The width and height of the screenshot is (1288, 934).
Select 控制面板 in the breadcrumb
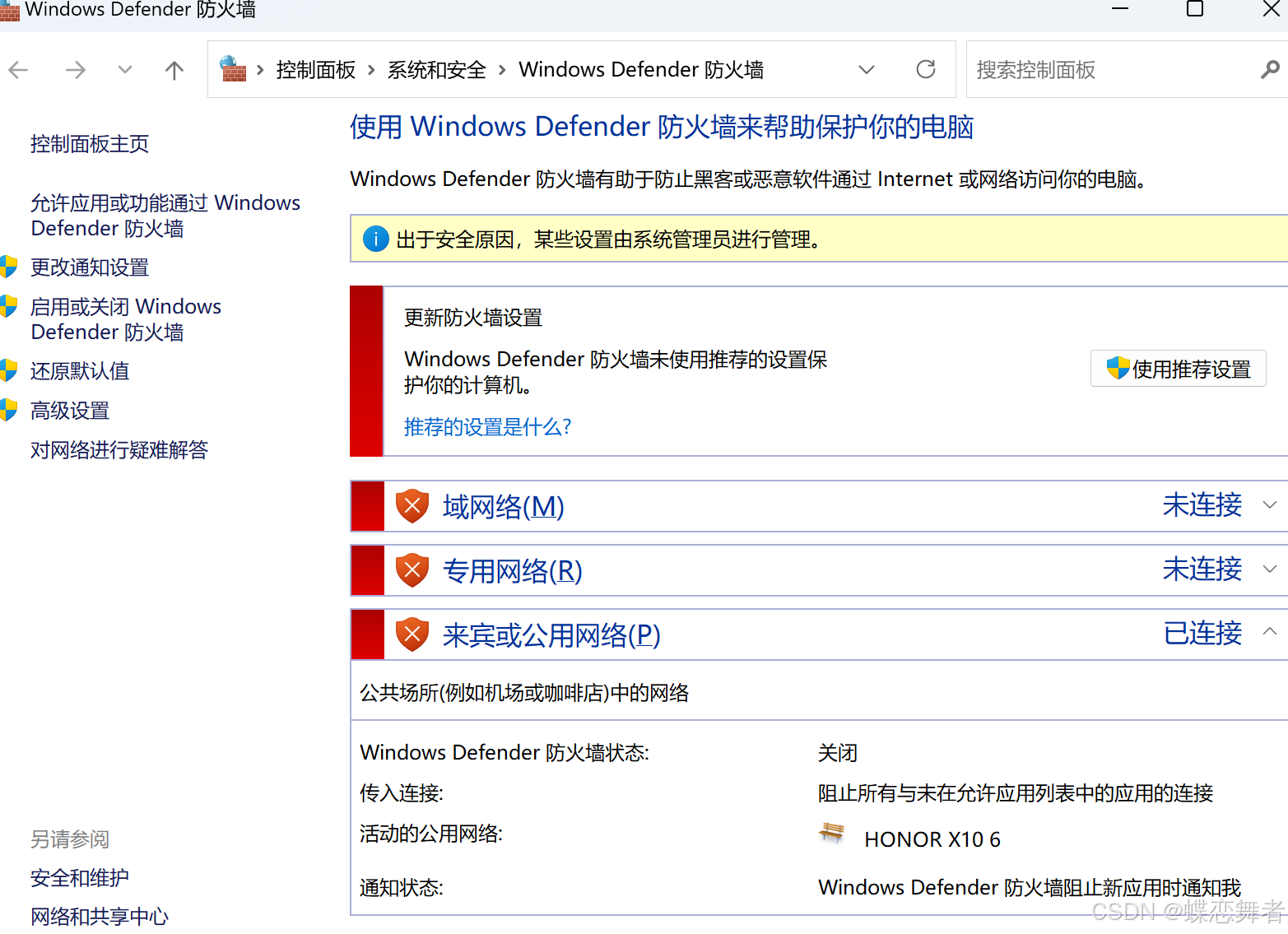click(316, 70)
